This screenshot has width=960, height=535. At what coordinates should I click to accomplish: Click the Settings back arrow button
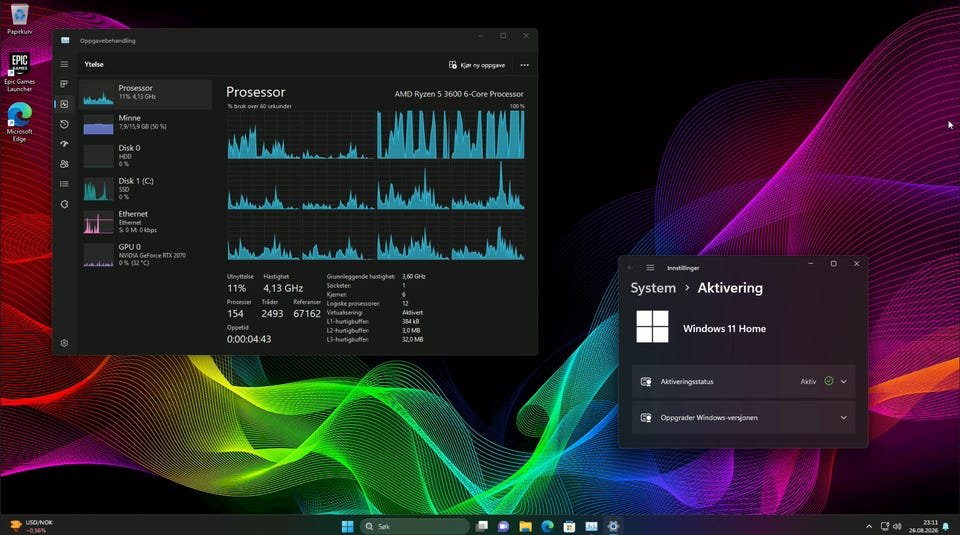pyautogui.click(x=631, y=268)
